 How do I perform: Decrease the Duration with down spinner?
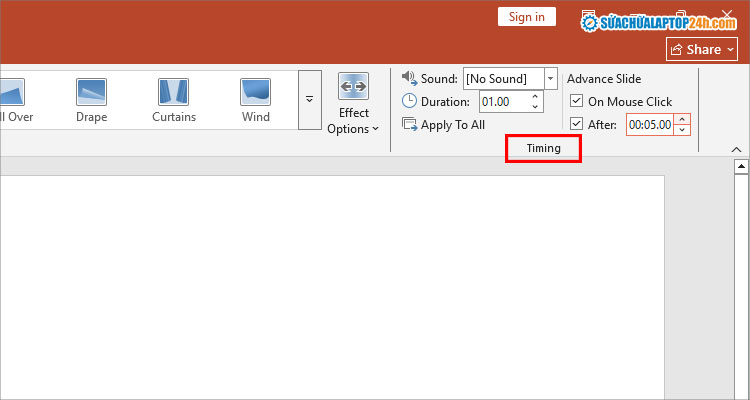tap(535, 107)
